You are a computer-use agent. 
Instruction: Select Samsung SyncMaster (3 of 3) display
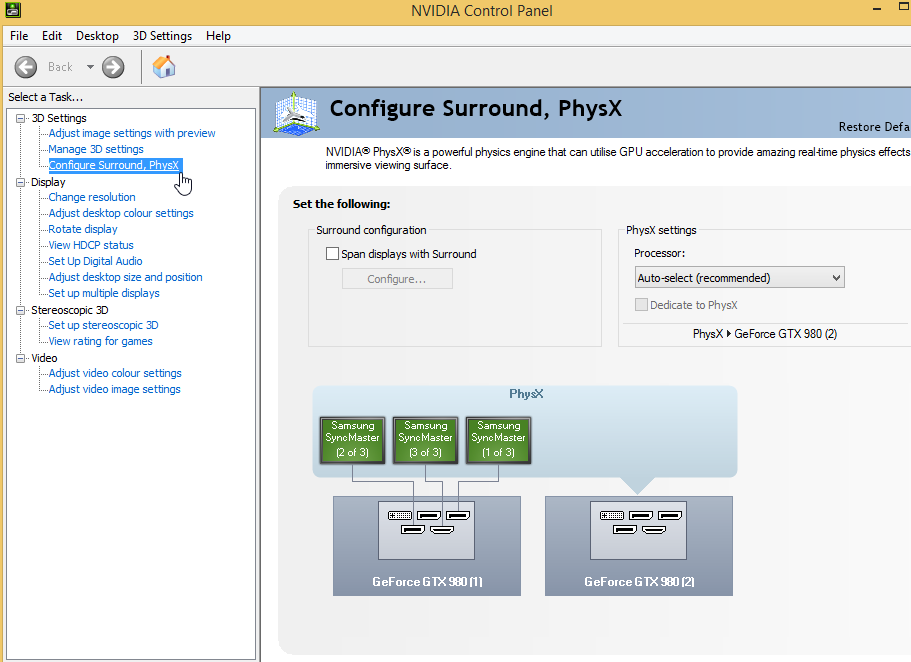(426, 439)
